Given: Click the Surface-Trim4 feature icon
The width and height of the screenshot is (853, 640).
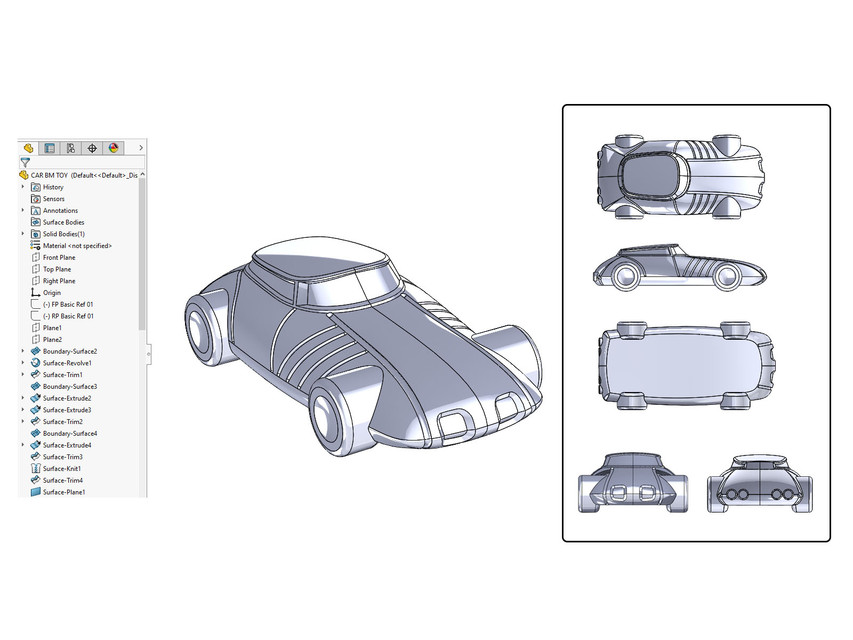Looking at the screenshot, I should (x=33, y=480).
